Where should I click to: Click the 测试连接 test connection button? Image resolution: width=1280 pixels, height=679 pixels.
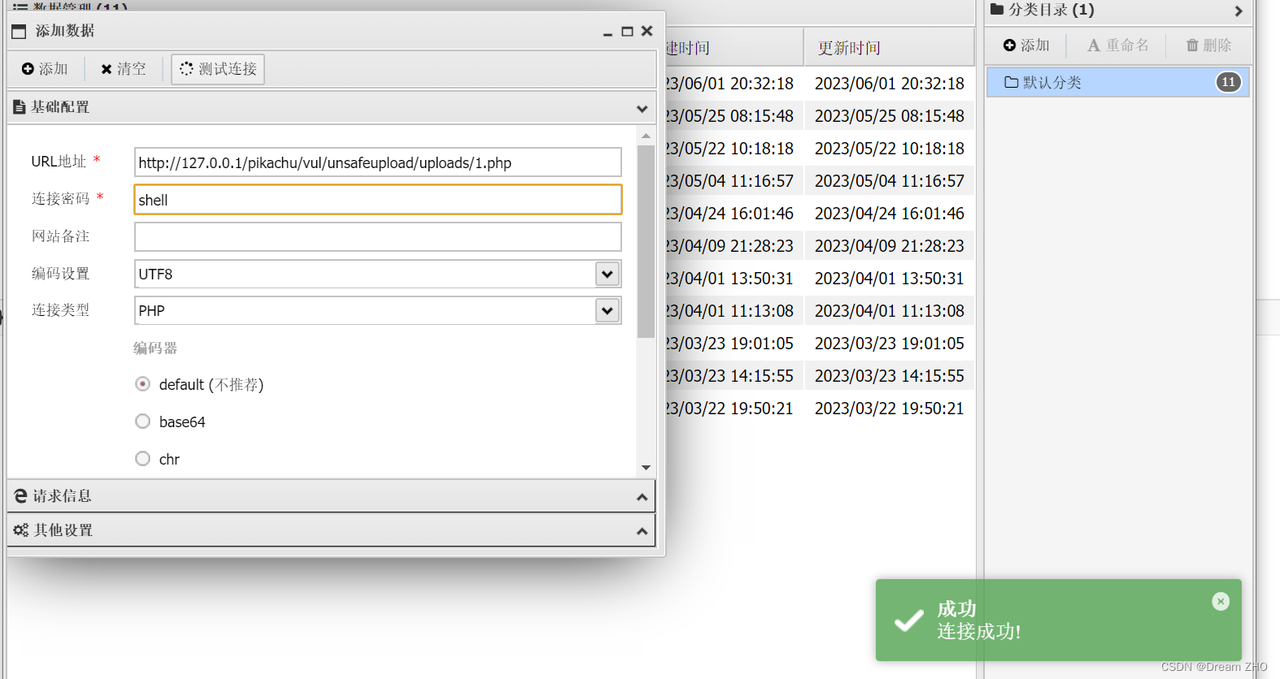[218, 69]
